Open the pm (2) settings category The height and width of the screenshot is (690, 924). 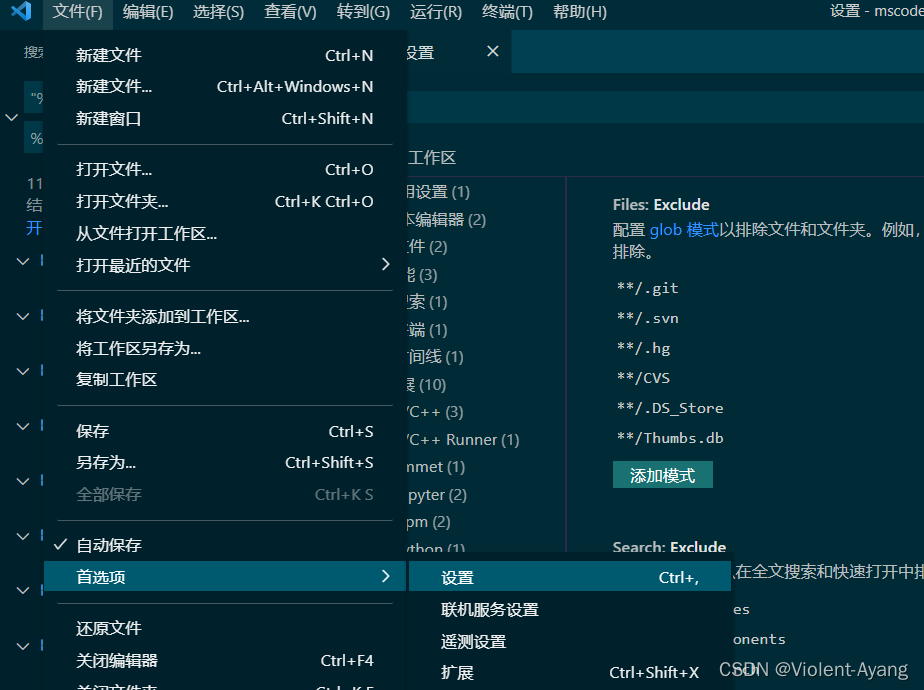(x=429, y=522)
